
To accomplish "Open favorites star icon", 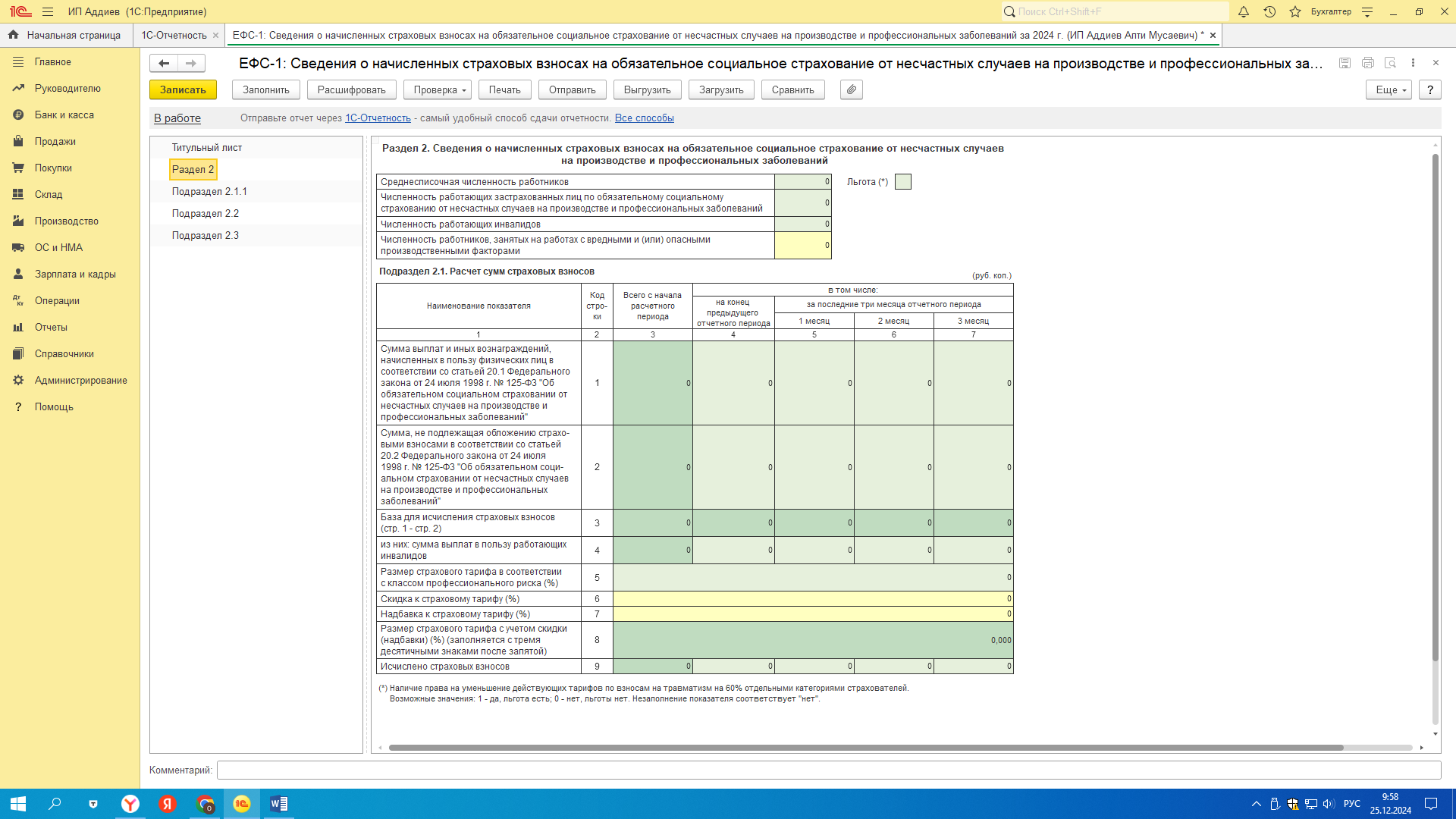I will pyautogui.click(x=1295, y=11).
